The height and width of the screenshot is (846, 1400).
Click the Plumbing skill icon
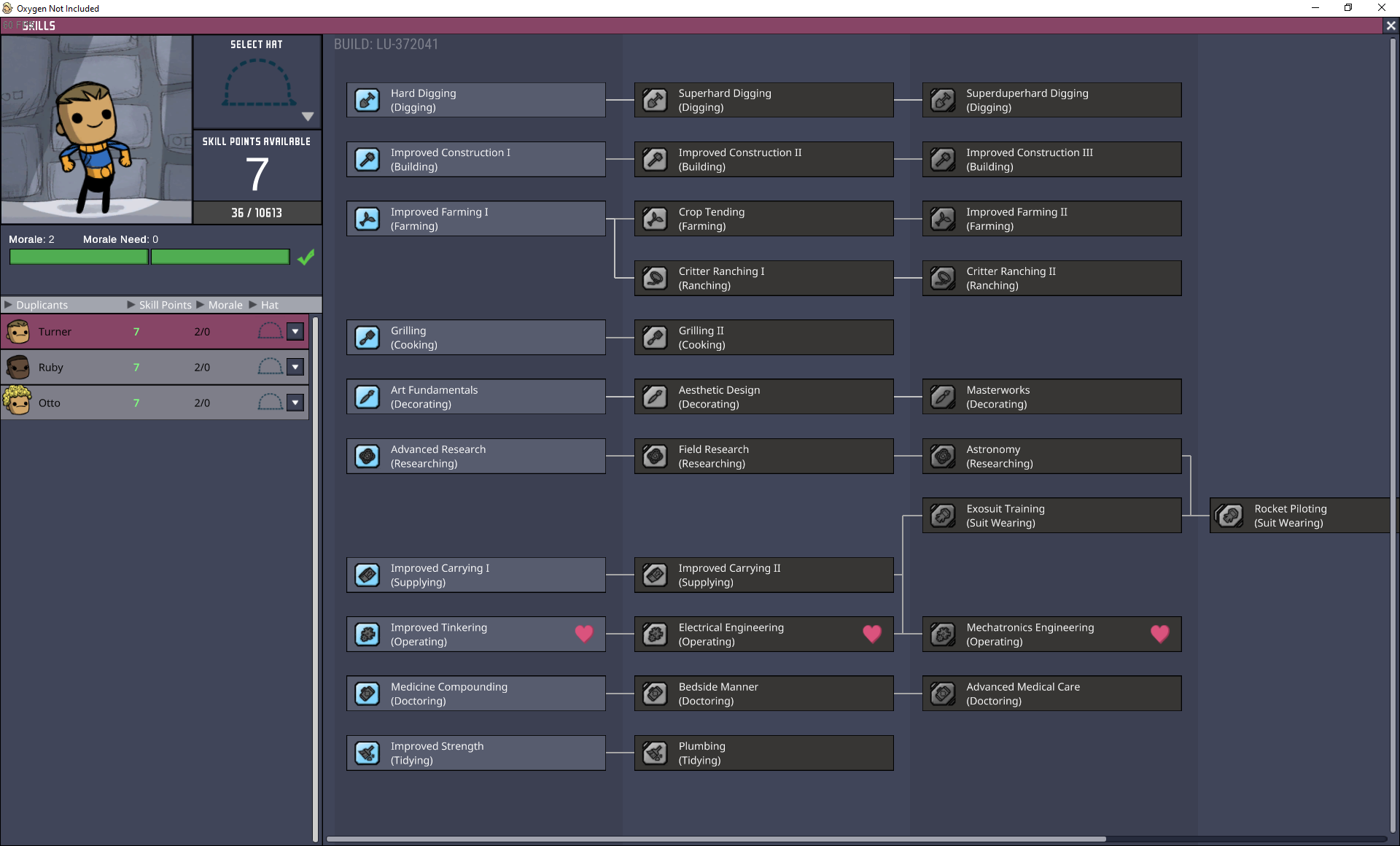coord(655,753)
